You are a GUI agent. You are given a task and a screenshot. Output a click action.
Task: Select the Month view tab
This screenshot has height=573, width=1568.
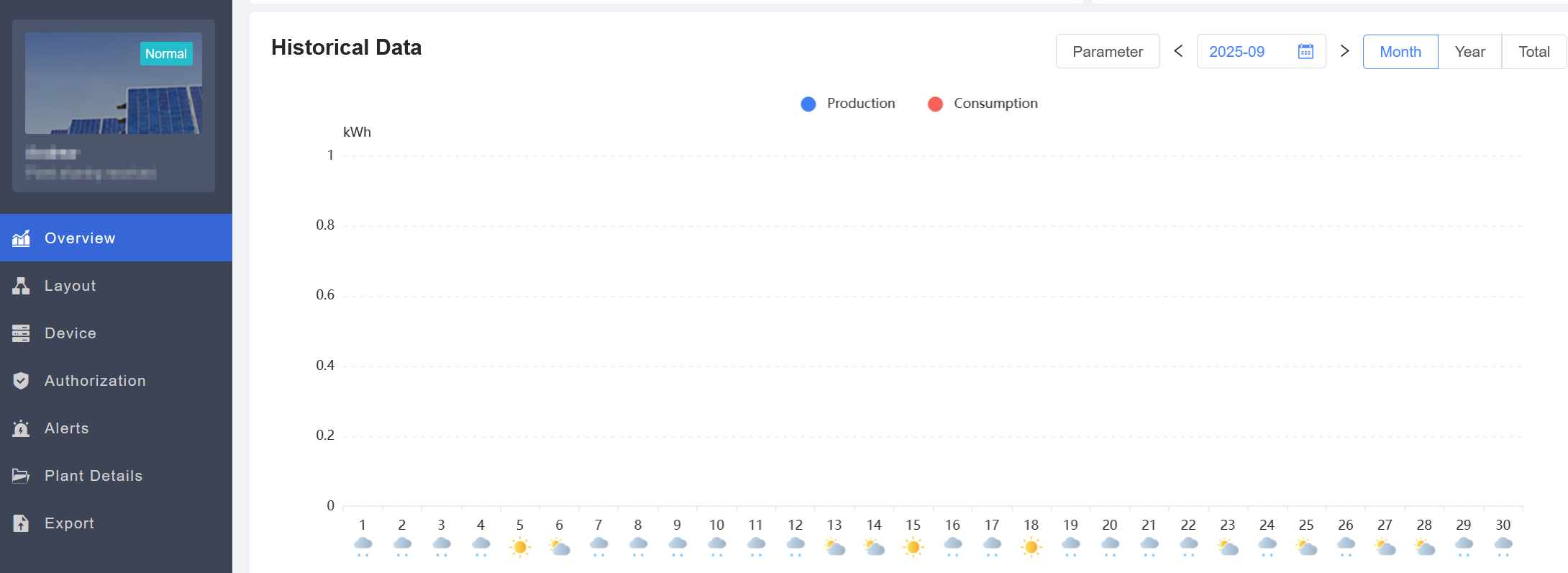pos(1400,52)
